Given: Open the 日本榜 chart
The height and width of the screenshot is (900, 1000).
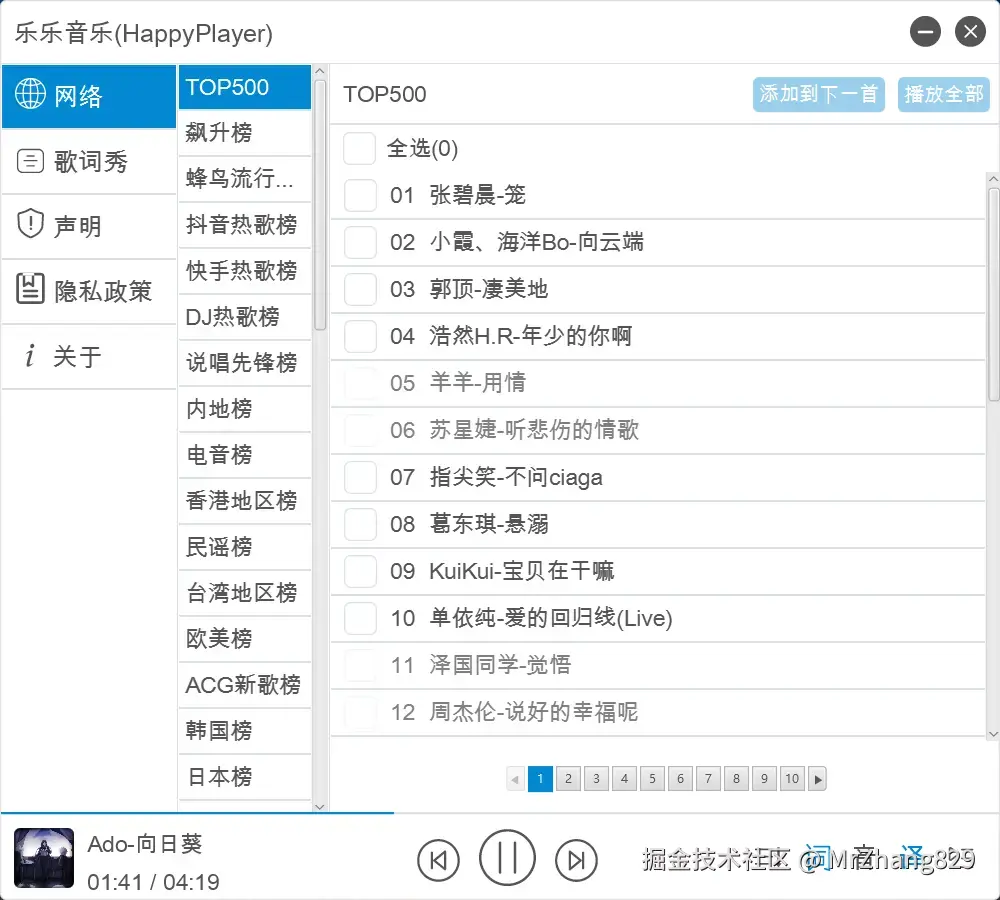Looking at the screenshot, I should click(245, 776).
